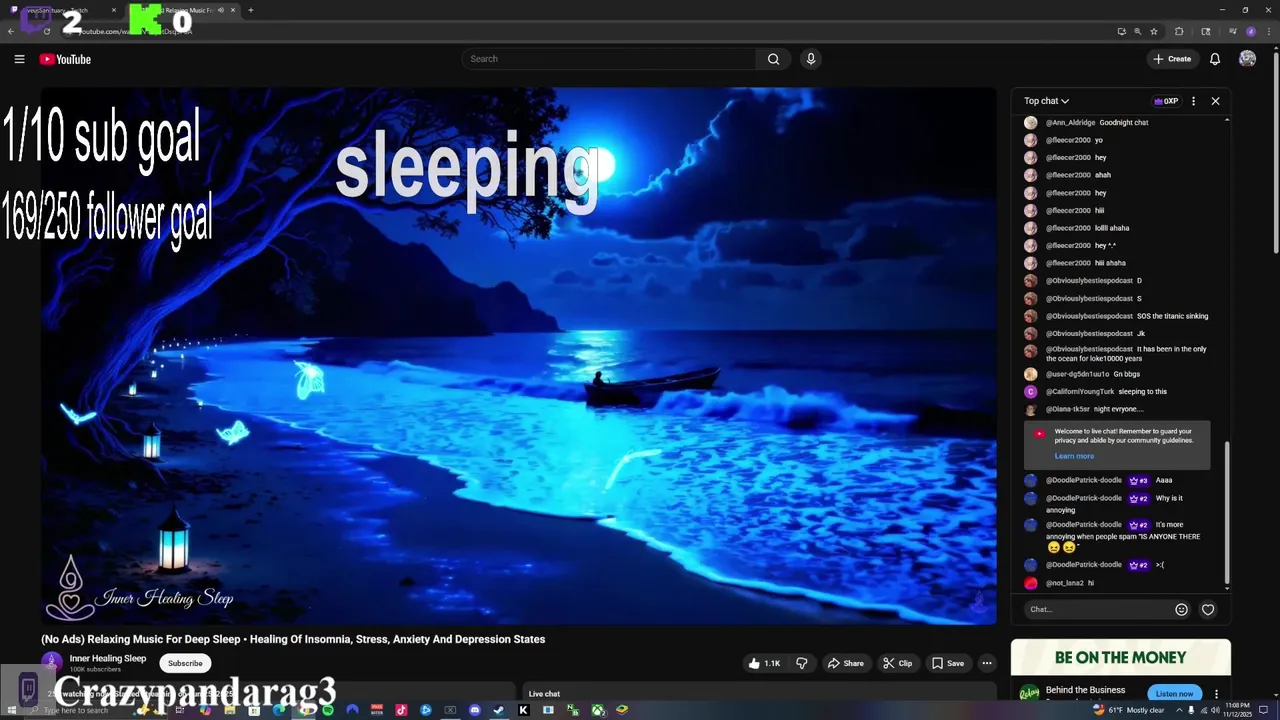Create a Clip of the video

click(x=897, y=663)
